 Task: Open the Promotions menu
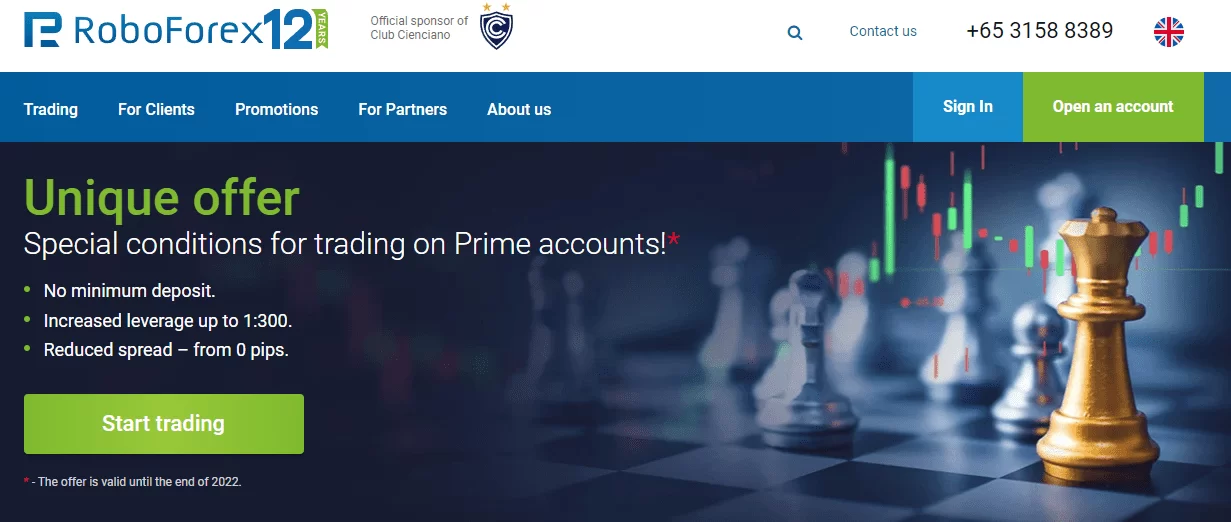[x=276, y=109]
